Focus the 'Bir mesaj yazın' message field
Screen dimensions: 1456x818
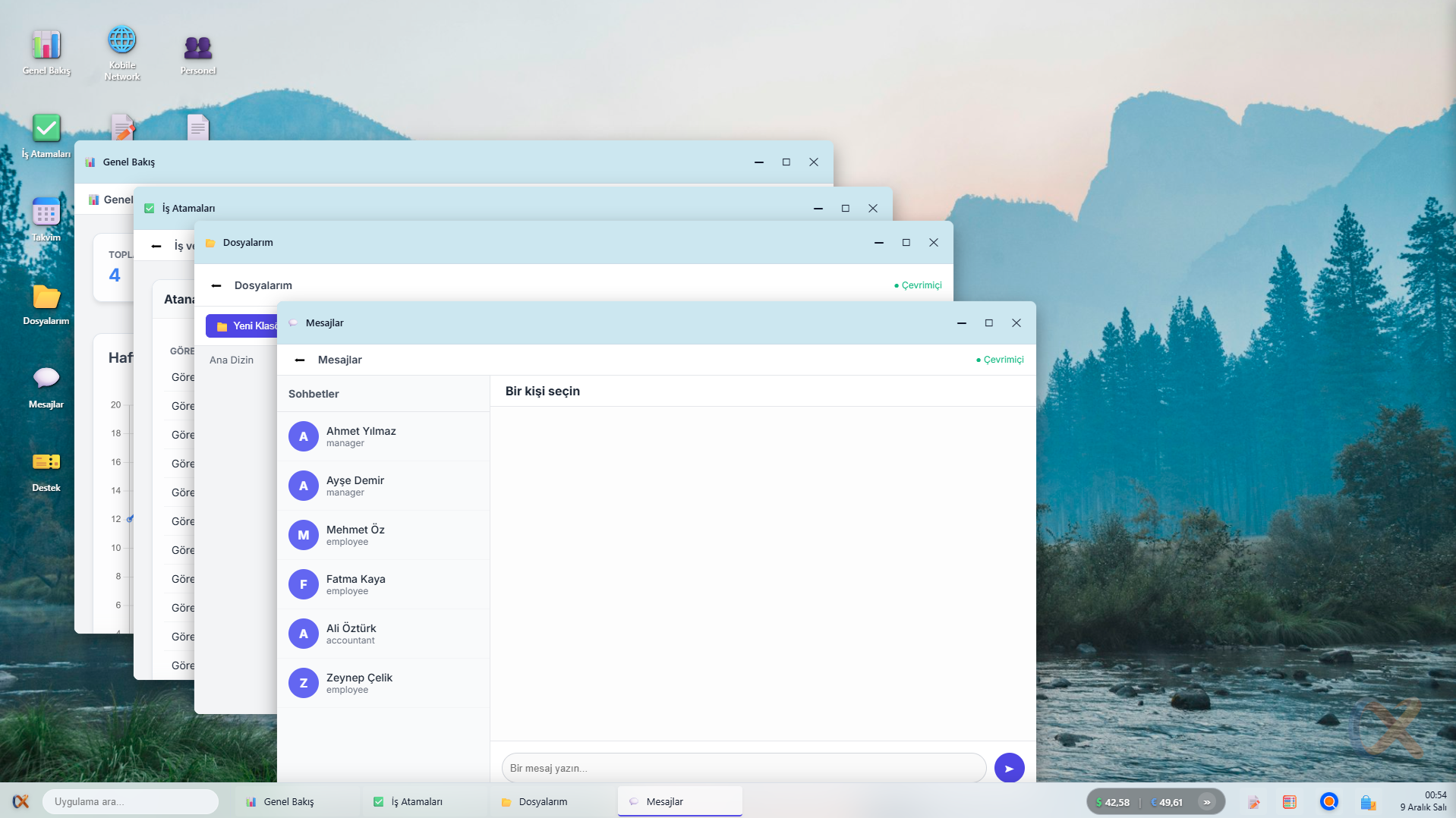(x=744, y=768)
